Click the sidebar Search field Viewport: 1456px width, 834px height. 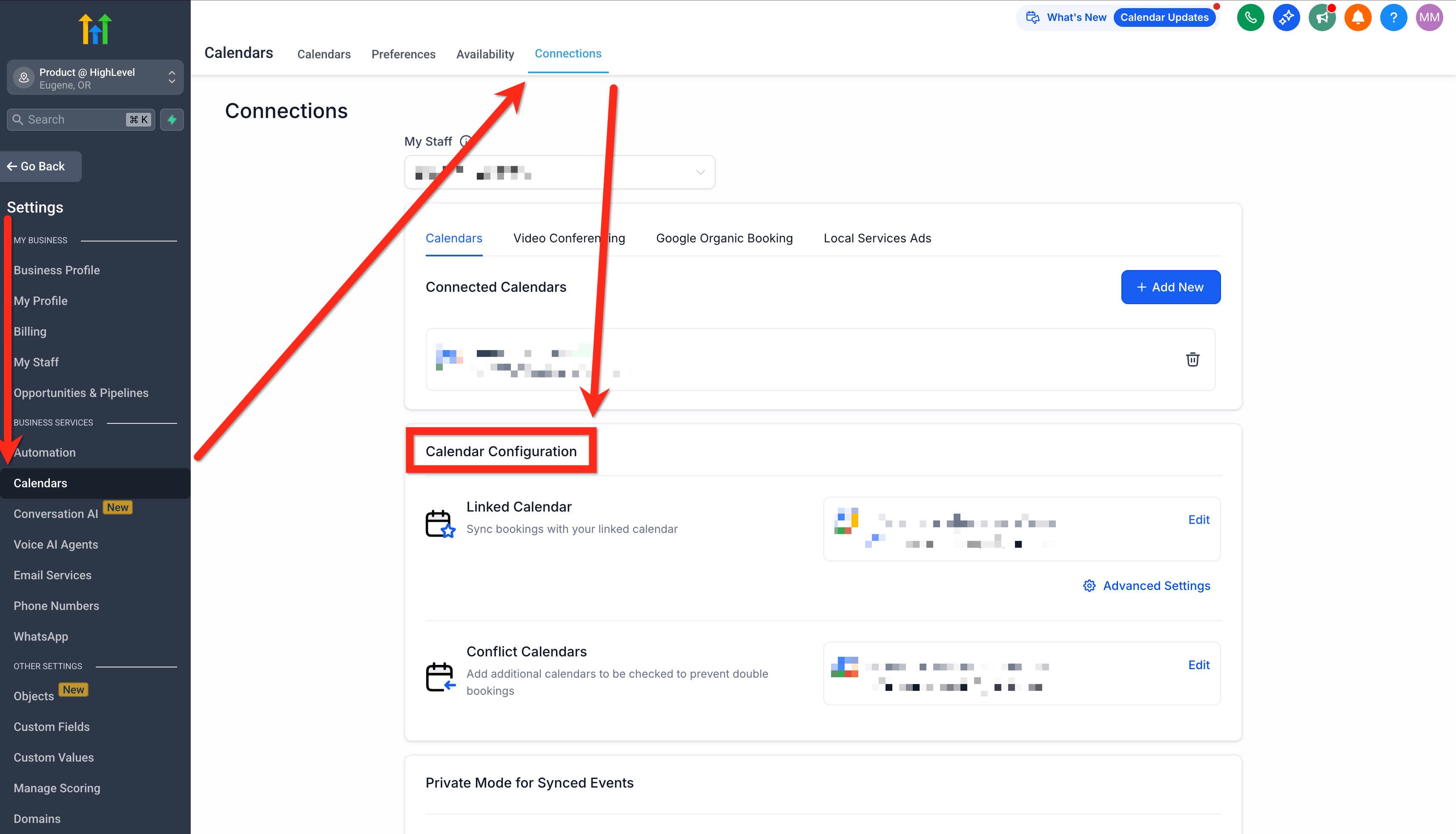coord(75,120)
